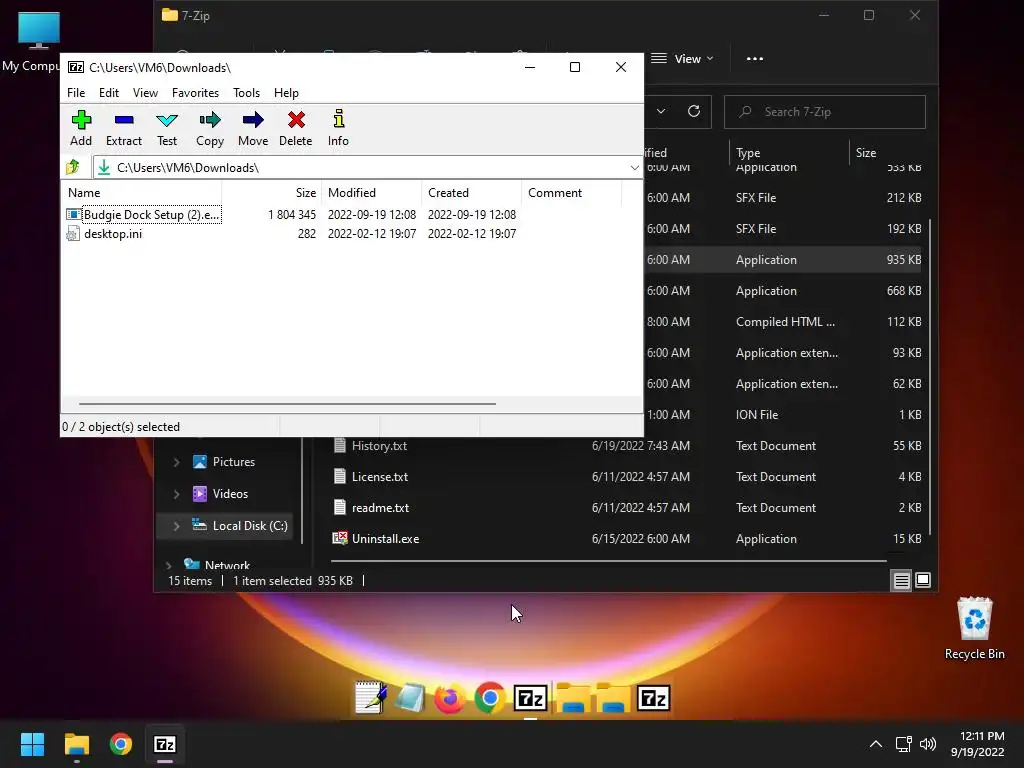Open the View menu in 7-Zip

pyautogui.click(x=145, y=93)
